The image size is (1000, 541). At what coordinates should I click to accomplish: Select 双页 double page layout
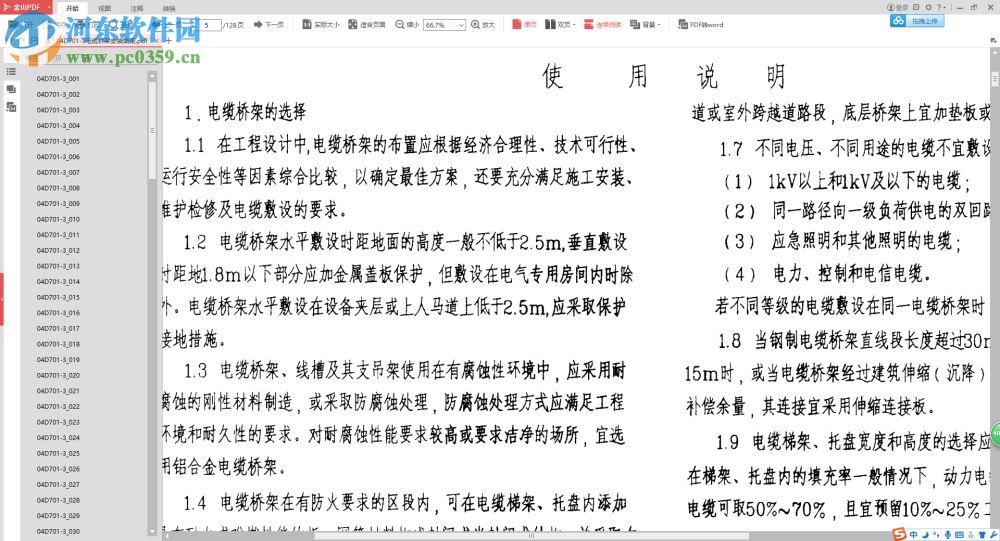tap(559, 24)
